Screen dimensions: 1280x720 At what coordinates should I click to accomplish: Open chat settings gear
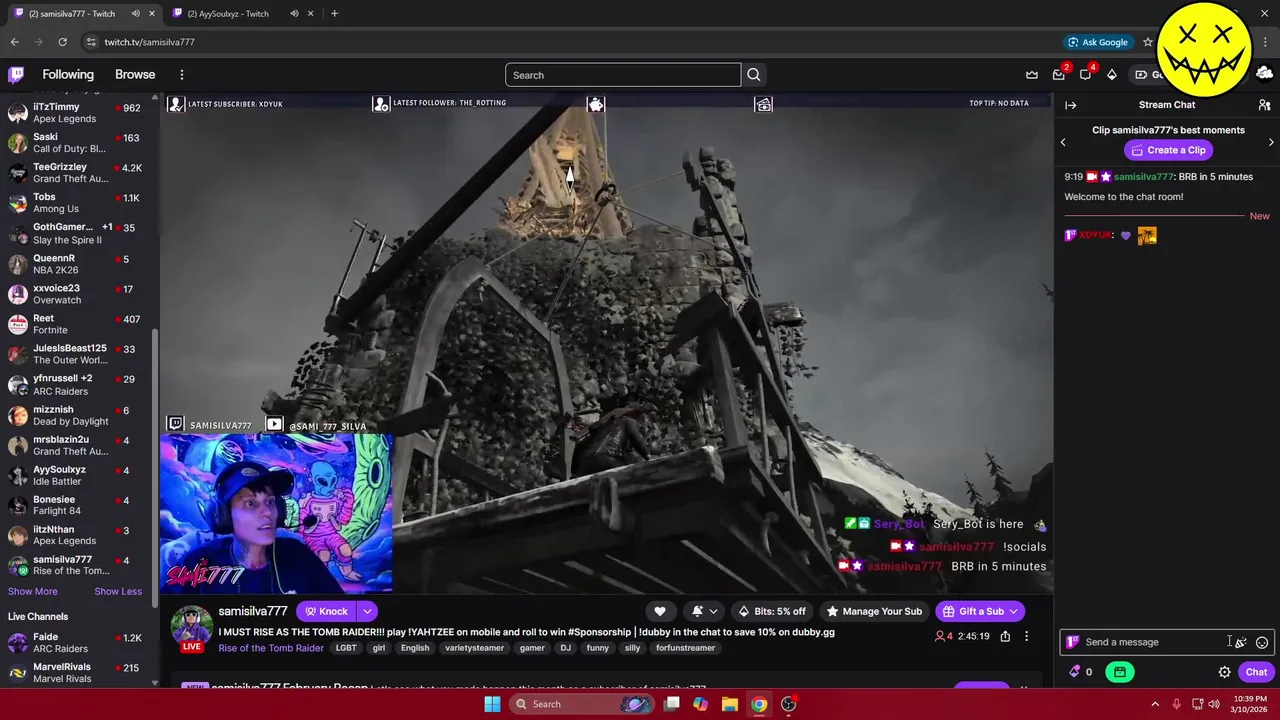pyautogui.click(x=1224, y=672)
